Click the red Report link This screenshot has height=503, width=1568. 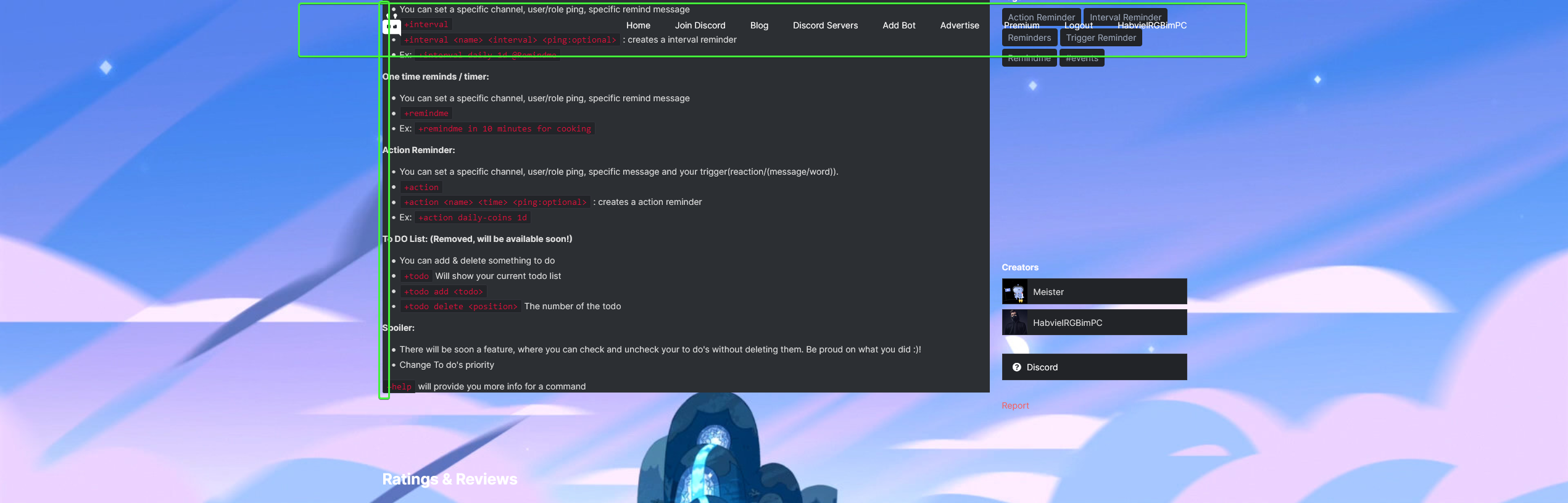pos(1015,405)
